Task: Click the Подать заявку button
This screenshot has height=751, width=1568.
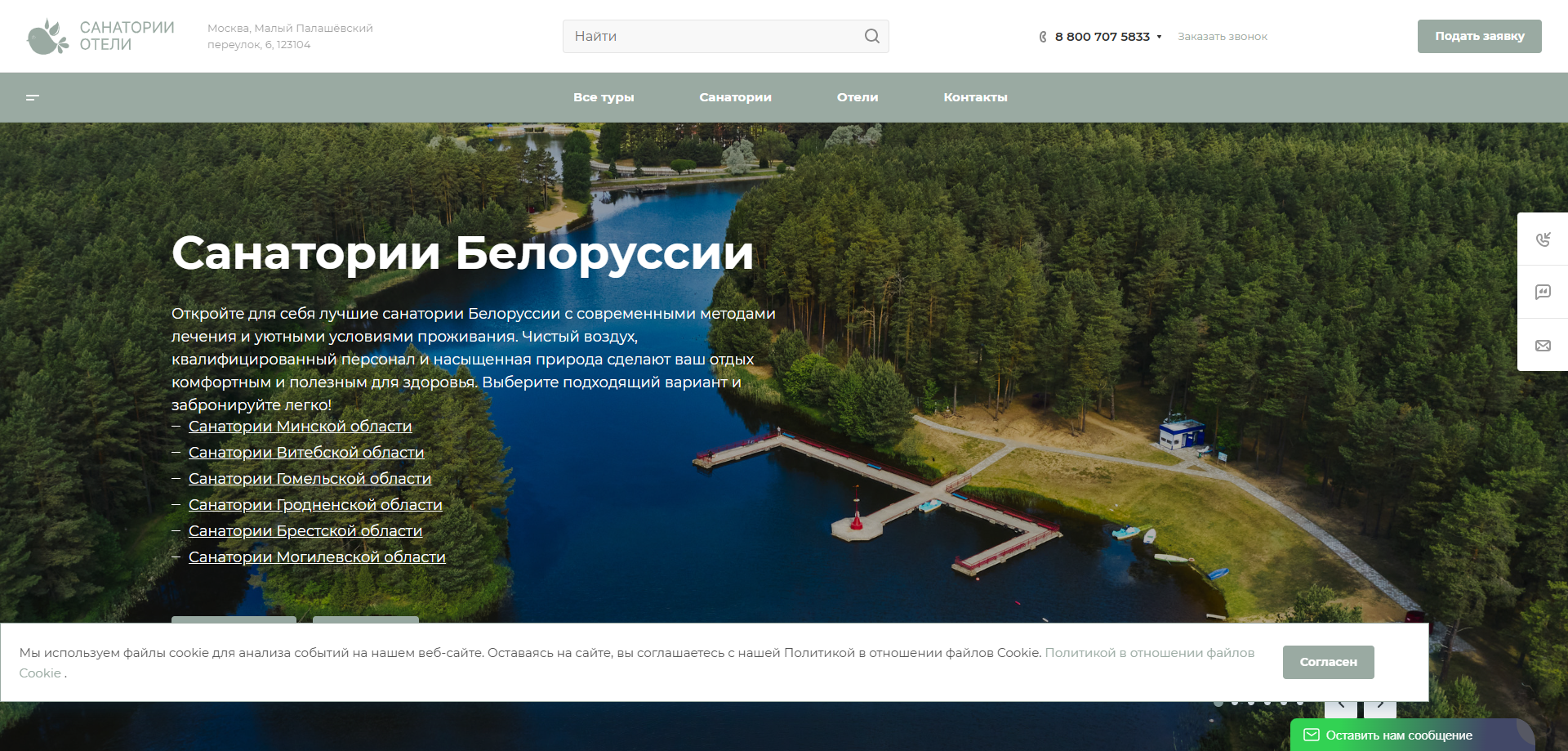Action: click(x=1479, y=36)
